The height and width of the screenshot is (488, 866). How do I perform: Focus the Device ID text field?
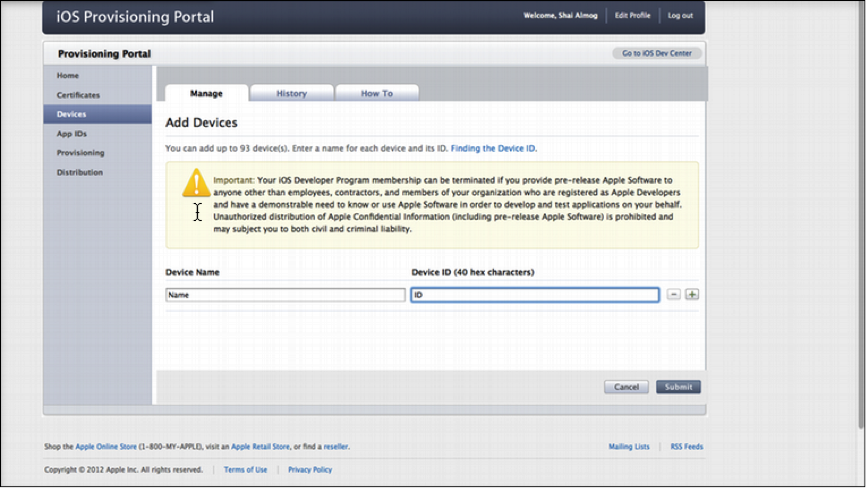[x=535, y=295]
